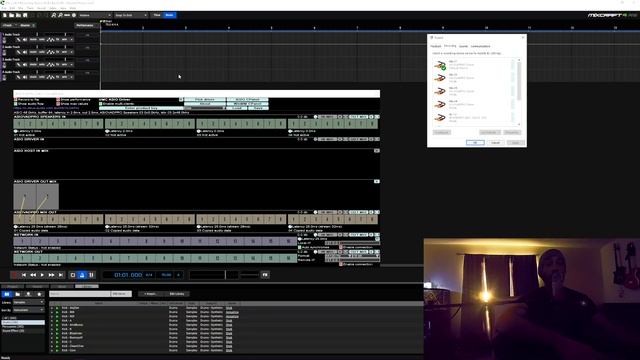Click the zoom-in magnifier icon in toolbar
This screenshot has height=360, width=640.
point(53,15)
